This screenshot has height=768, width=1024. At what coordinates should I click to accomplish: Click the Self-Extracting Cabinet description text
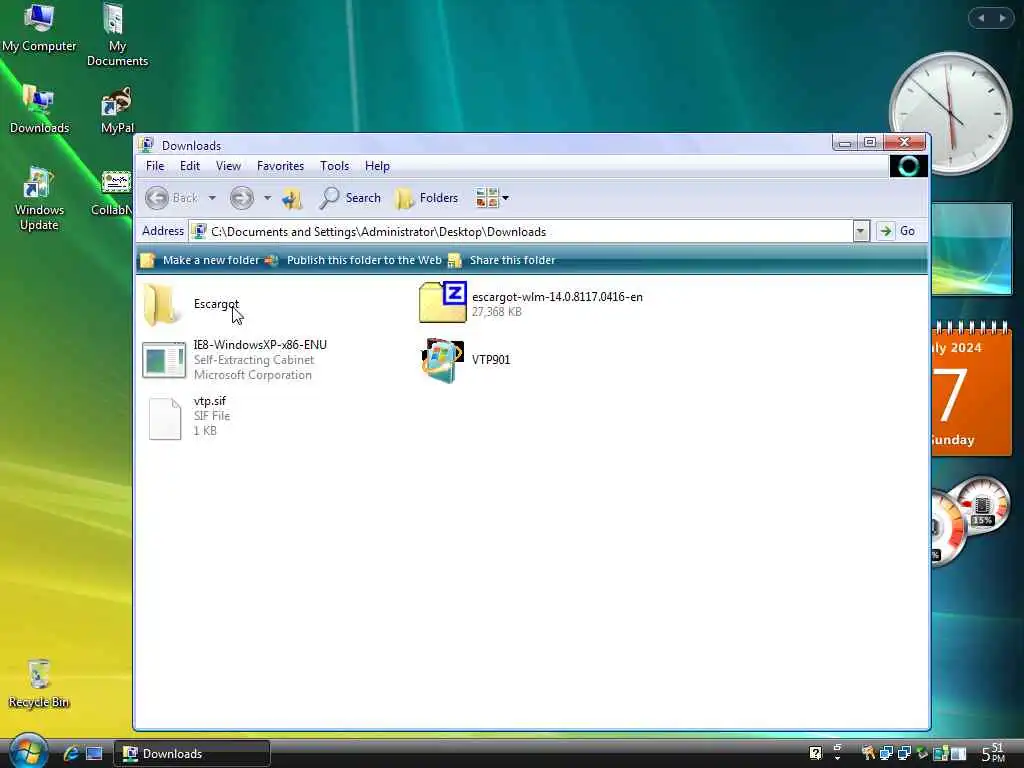253,360
